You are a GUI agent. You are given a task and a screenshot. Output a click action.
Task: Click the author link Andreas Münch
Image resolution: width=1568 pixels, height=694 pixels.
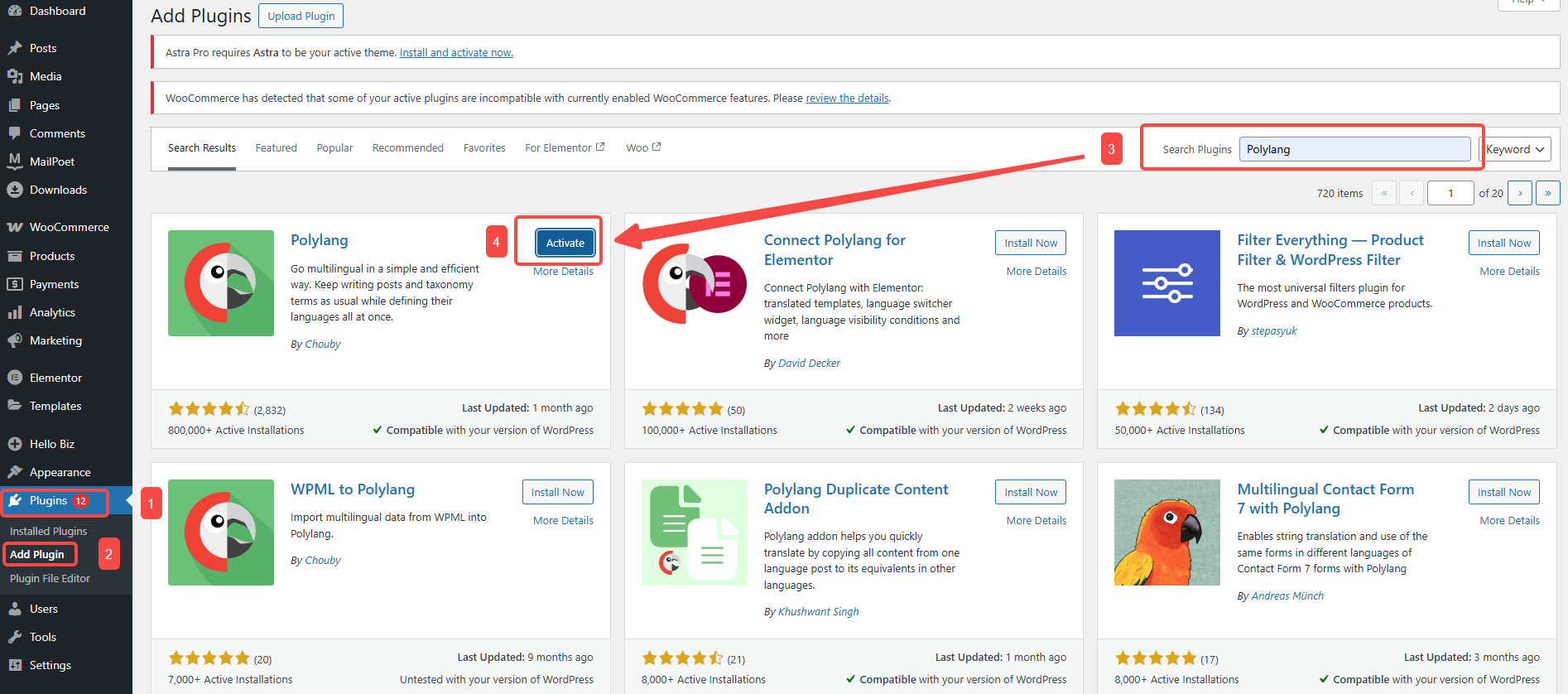(1287, 595)
